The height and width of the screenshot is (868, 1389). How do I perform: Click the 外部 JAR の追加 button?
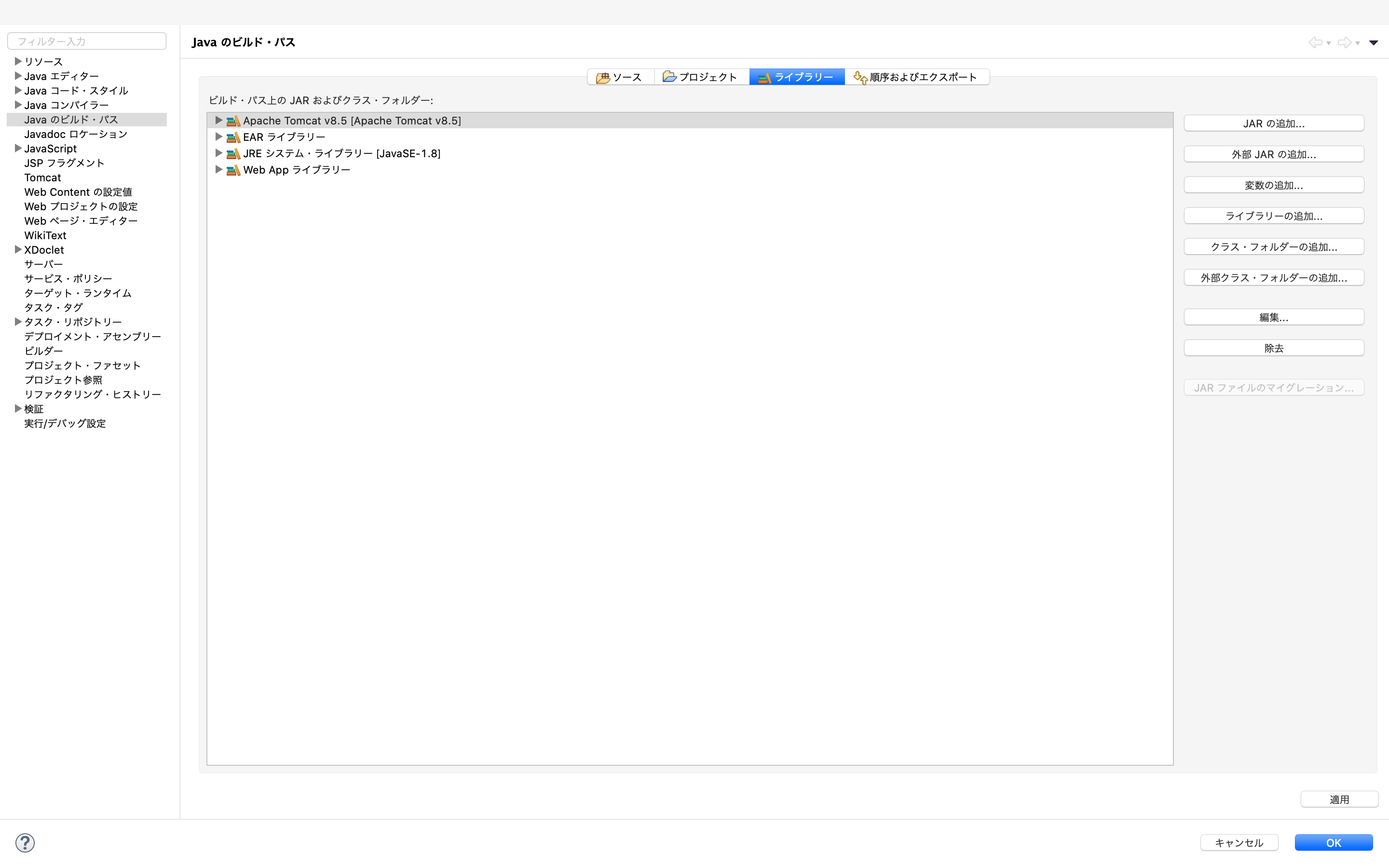[x=1273, y=154]
